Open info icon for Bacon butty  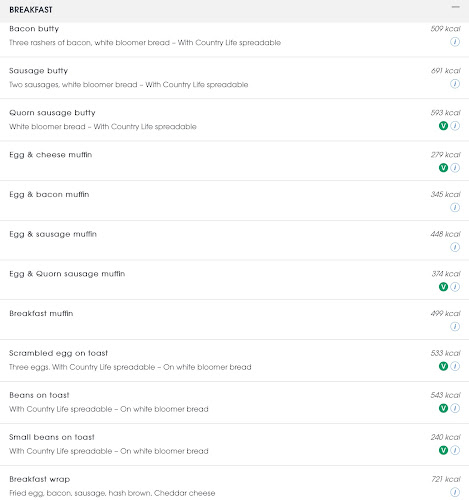pos(455,42)
